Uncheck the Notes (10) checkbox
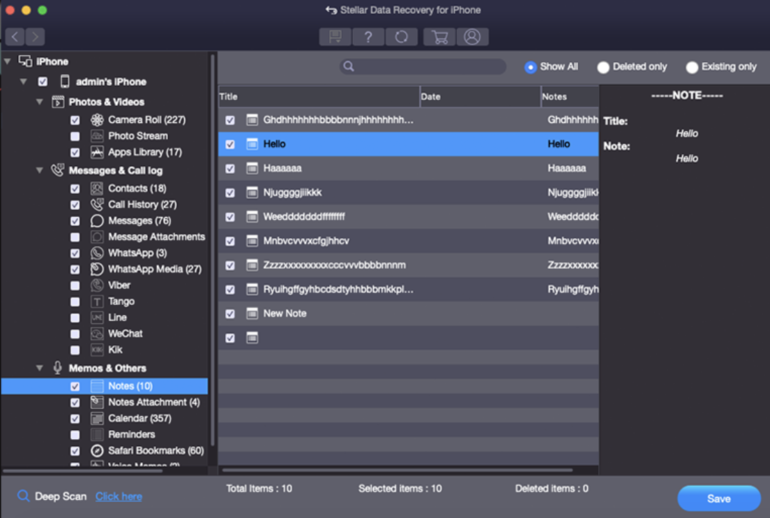Viewport: 770px width, 518px height. click(x=75, y=386)
